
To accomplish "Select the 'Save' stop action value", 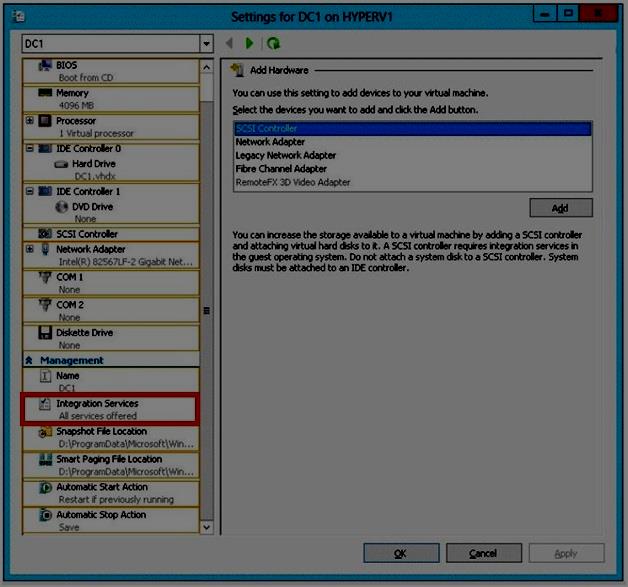I will 69,527.
